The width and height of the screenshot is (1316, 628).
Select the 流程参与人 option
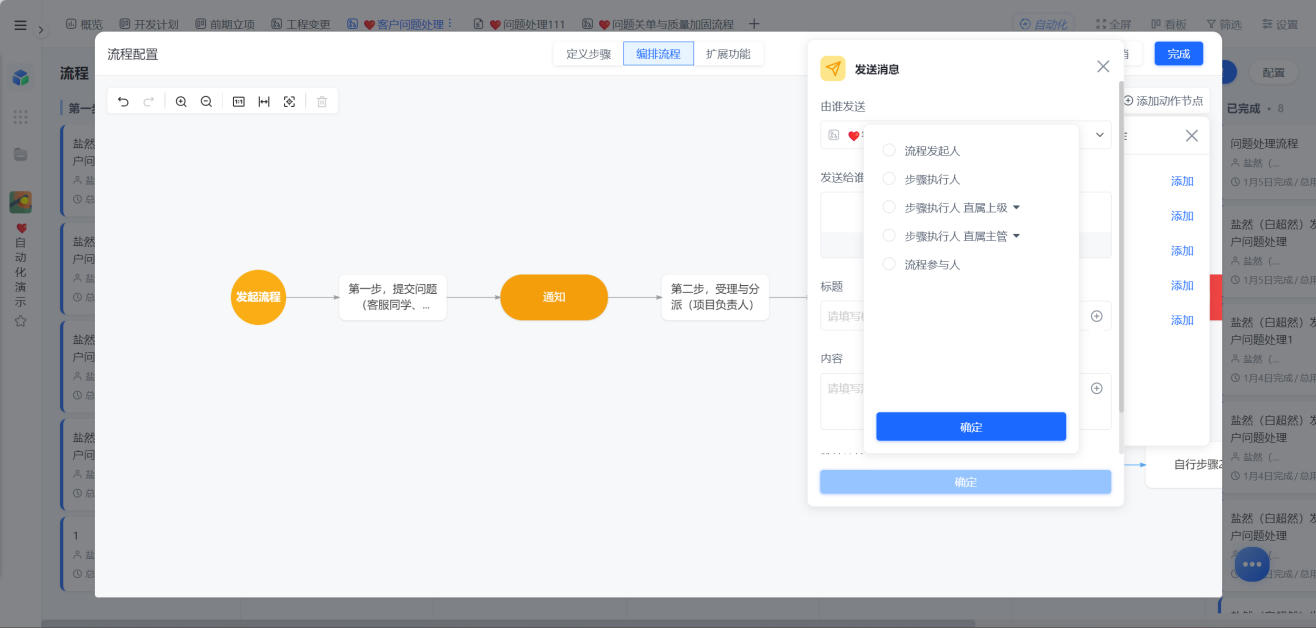tap(921, 265)
